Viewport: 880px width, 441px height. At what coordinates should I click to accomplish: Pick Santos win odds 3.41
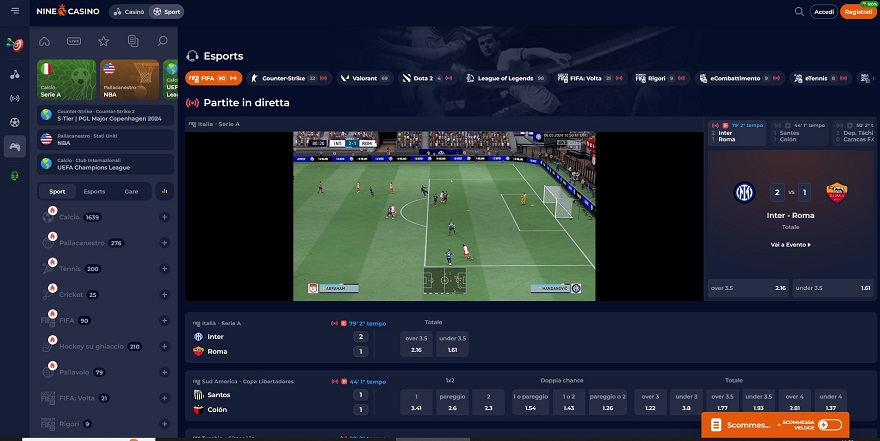[x=416, y=402]
